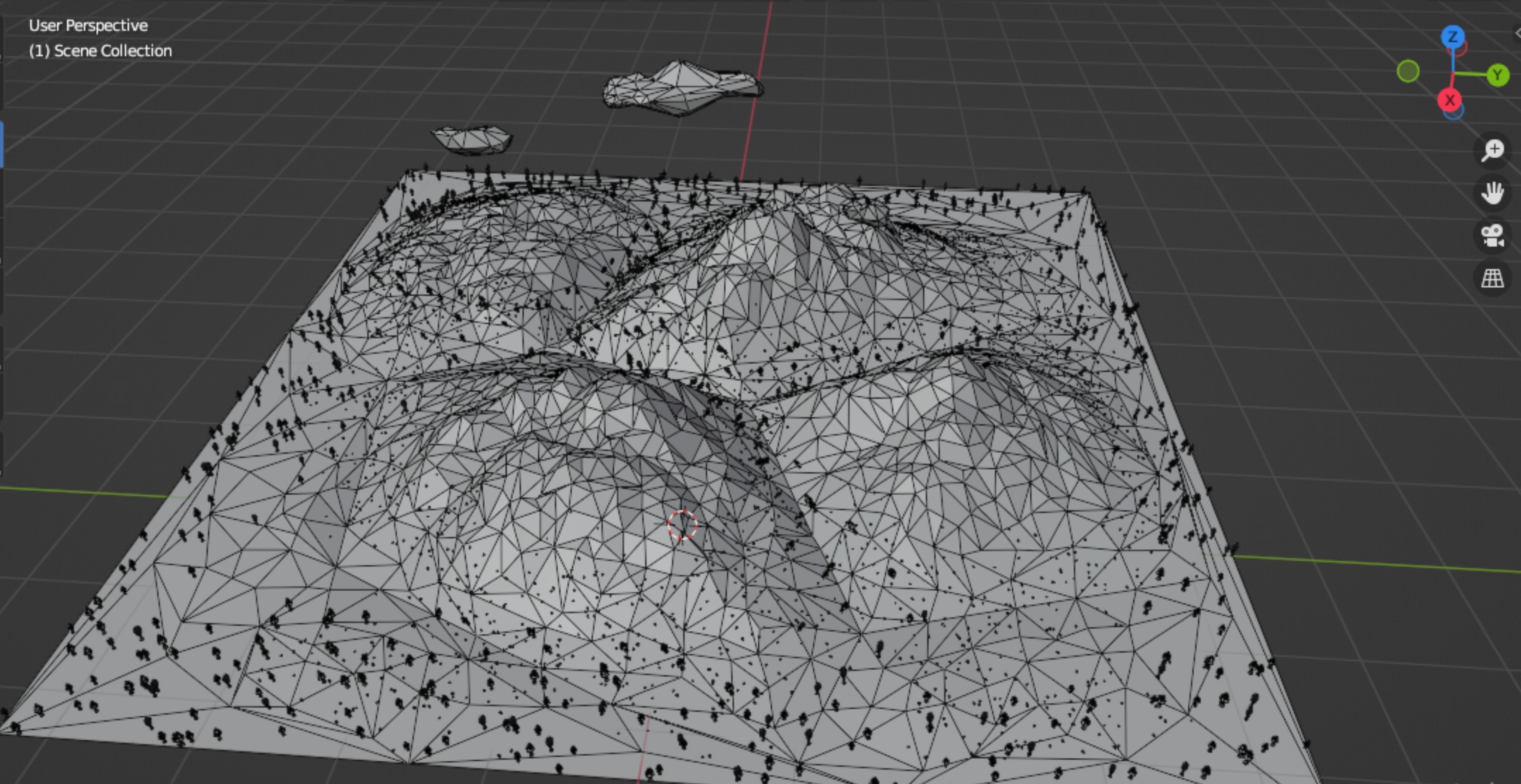Switch perspective/orthographic with grid icon

point(1492,279)
